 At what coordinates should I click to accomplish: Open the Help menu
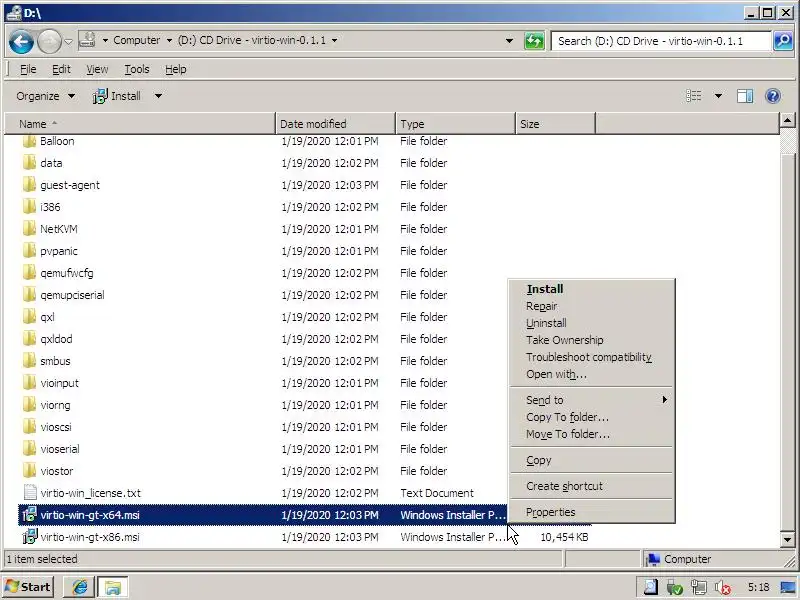[176, 69]
